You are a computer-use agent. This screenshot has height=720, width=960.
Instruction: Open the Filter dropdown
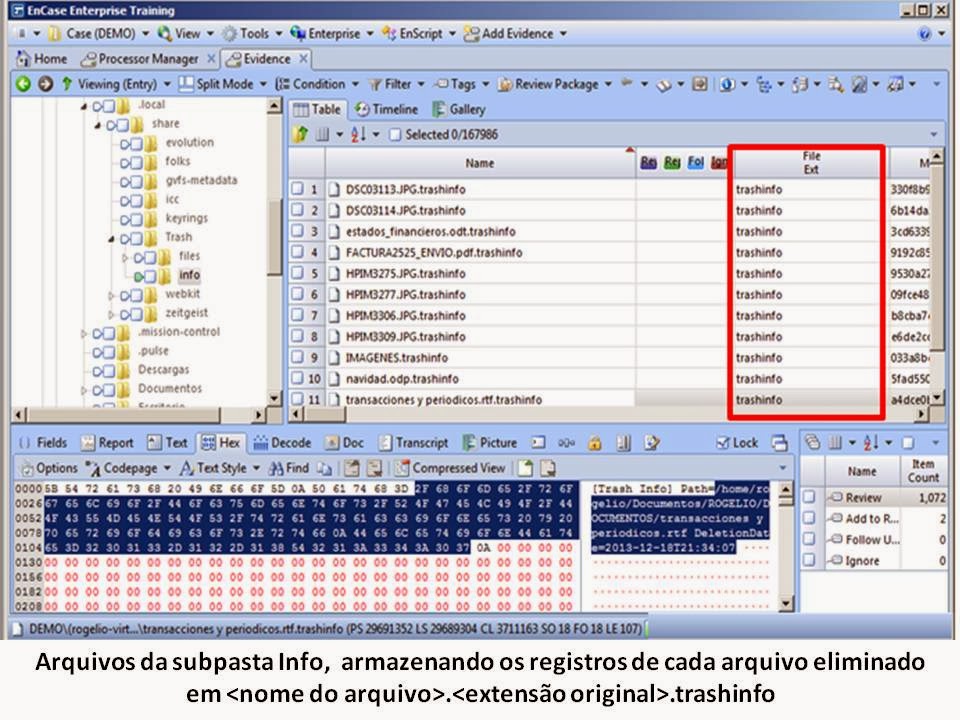[397, 84]
